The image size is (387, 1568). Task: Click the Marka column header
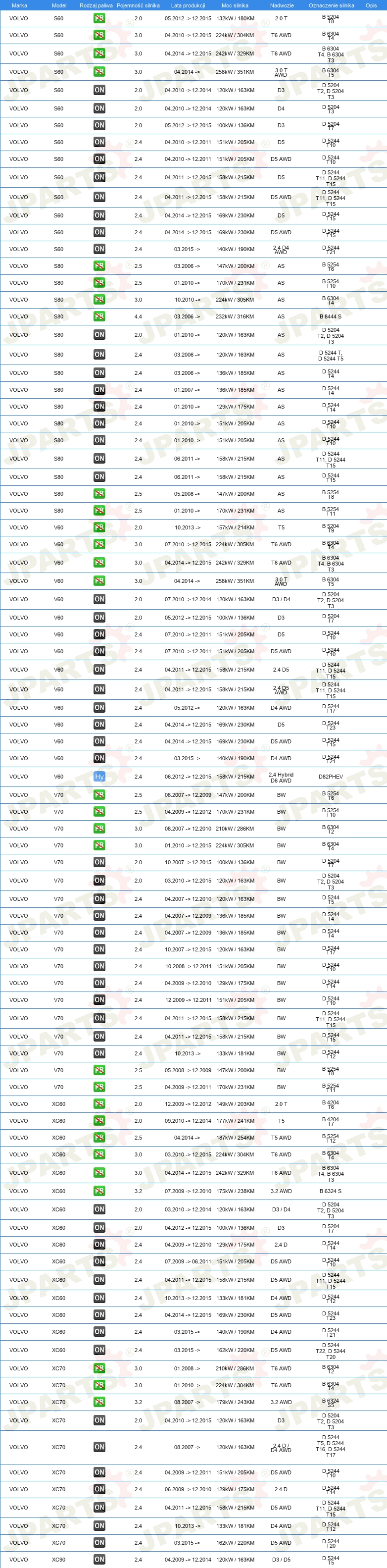(x=19, y=5)
